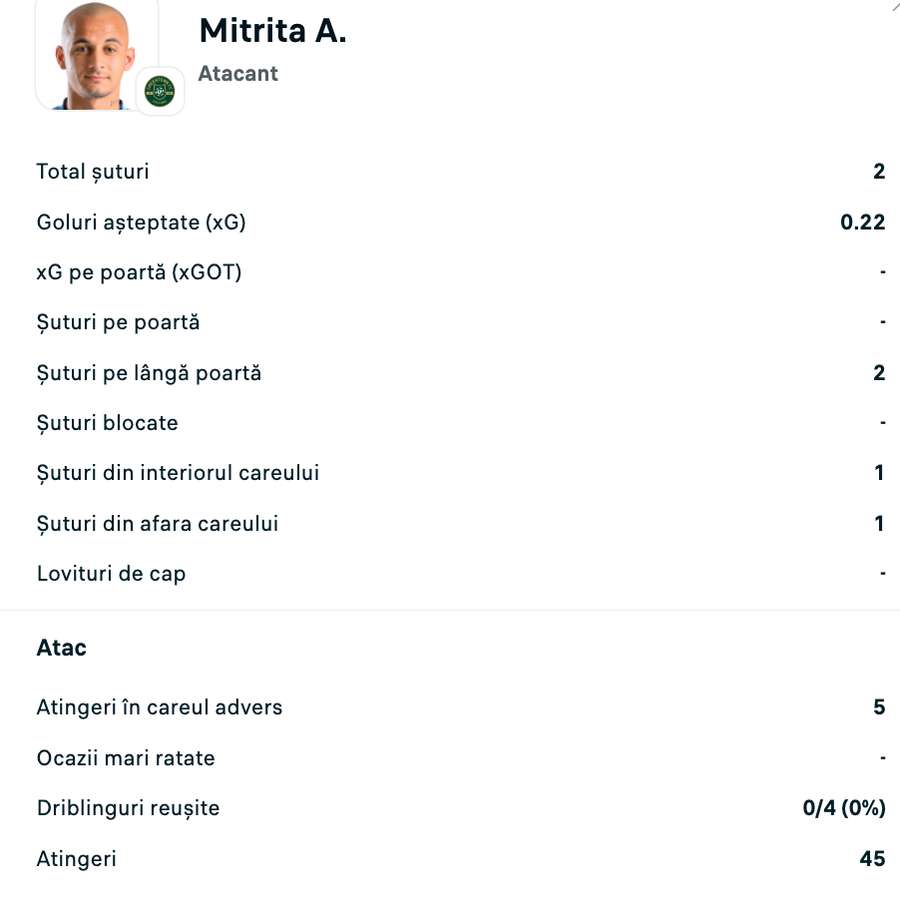Click the Atingeri în careul advers value 5
Screen dimensions: 900x912
[878, 707]
